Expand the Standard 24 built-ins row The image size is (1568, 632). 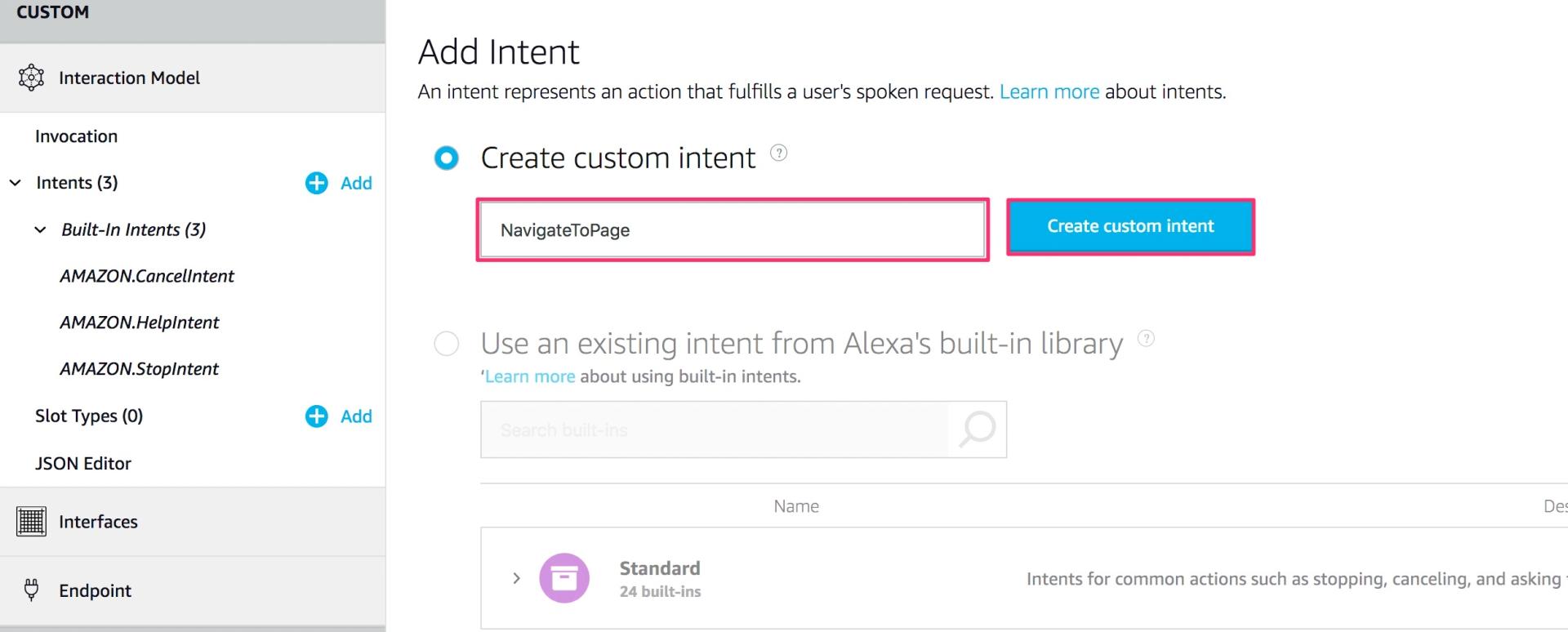tap(516, 578)
